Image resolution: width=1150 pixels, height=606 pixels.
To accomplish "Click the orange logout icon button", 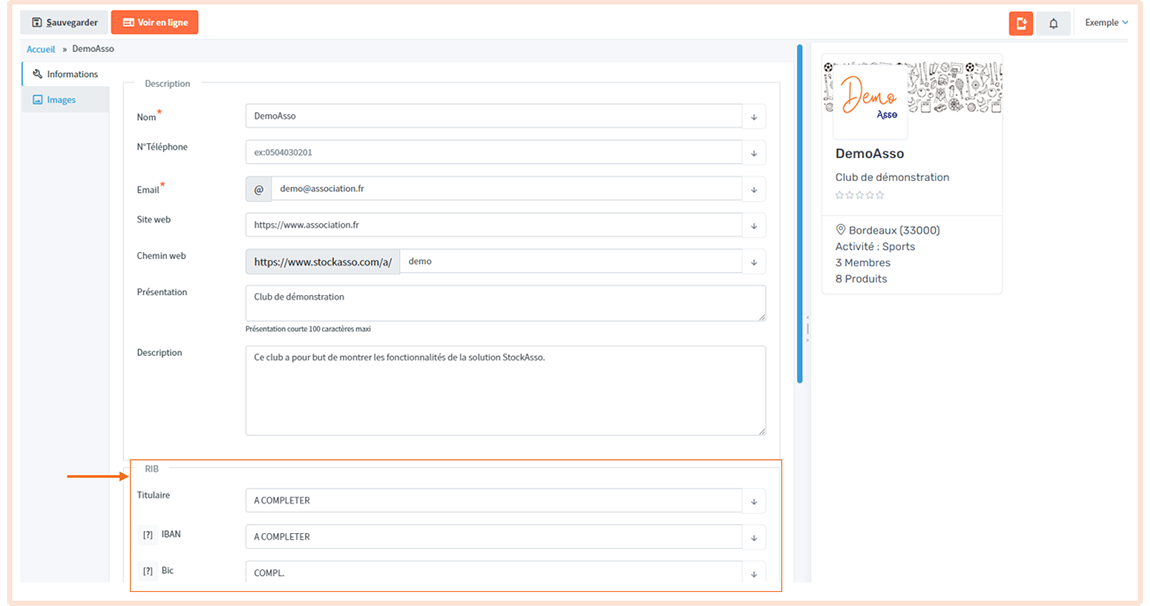I will [x=1021, y=23].
